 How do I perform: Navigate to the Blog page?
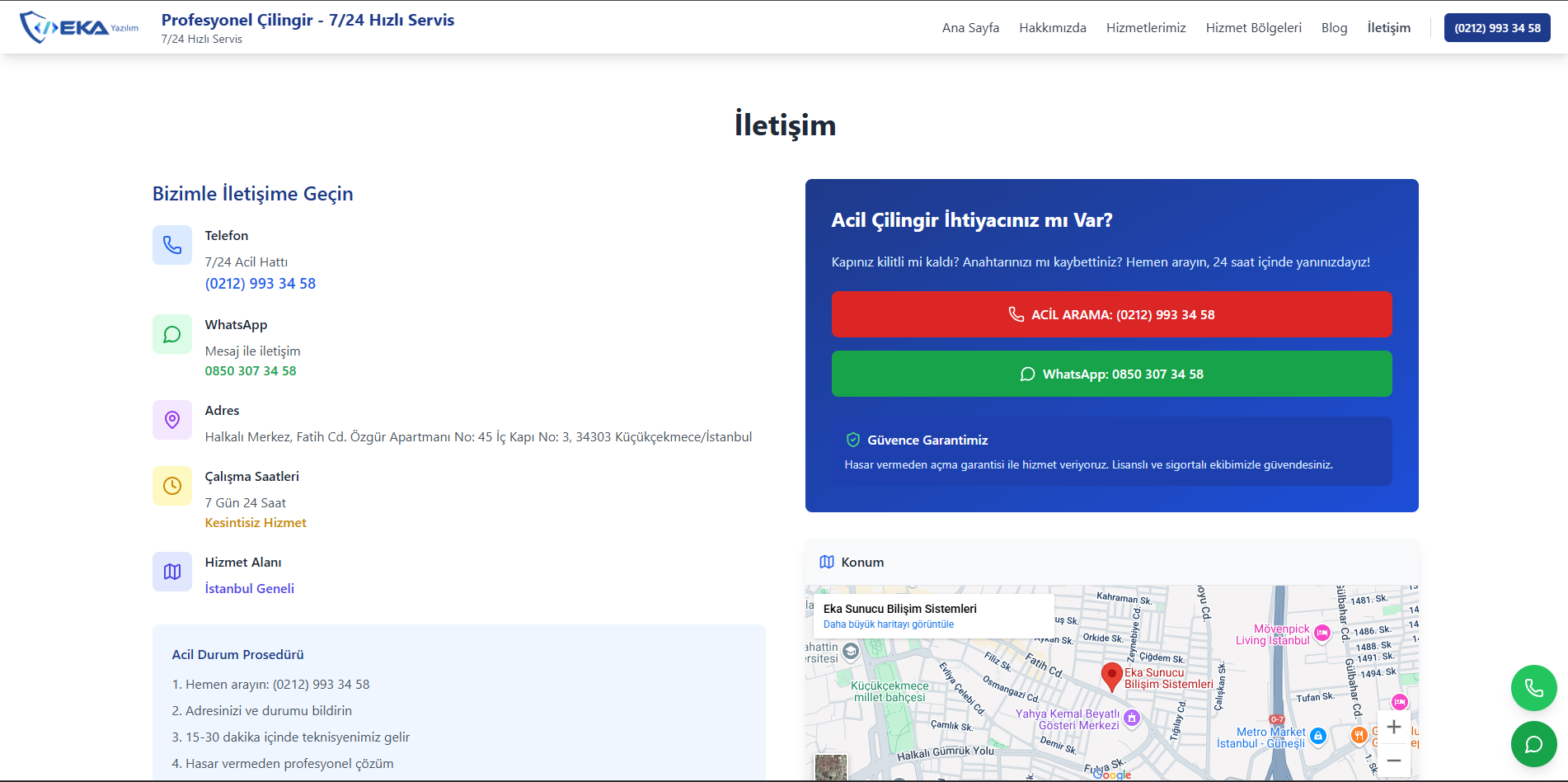click(1334, 28)
